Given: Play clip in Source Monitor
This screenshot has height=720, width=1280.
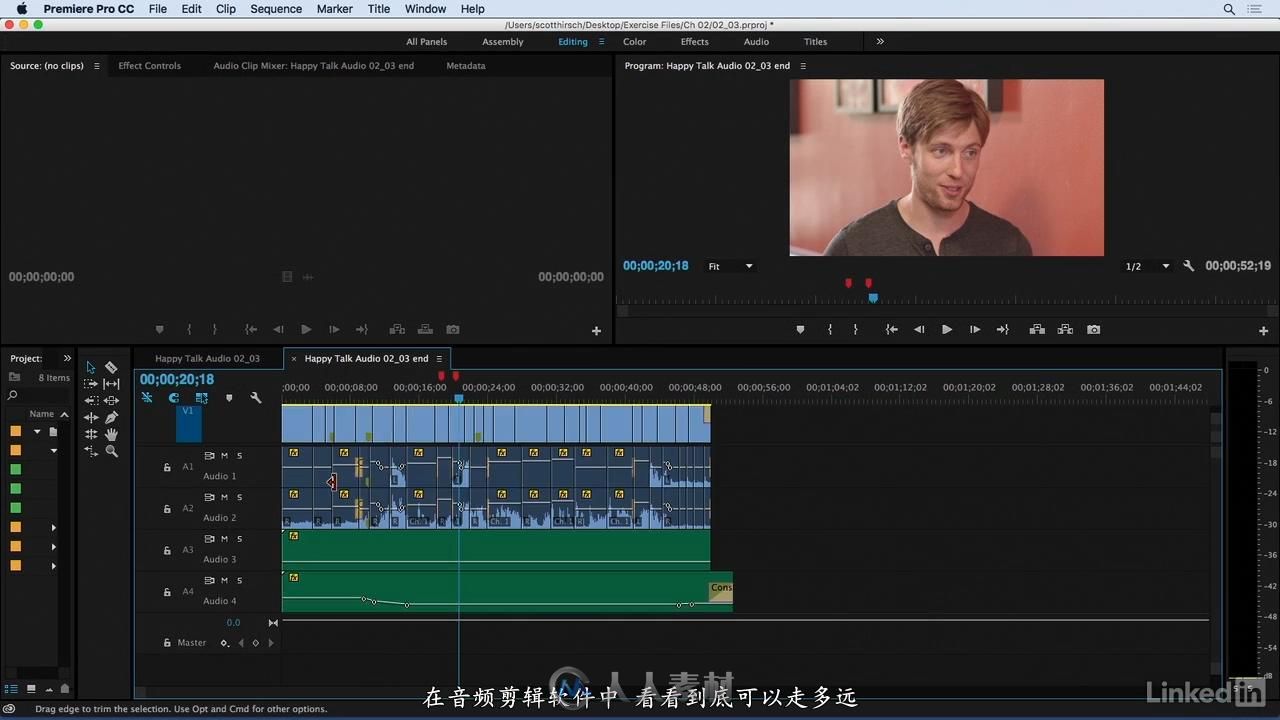Looking at the screenshot, I should pyautogui.click(x=306, y=329).
